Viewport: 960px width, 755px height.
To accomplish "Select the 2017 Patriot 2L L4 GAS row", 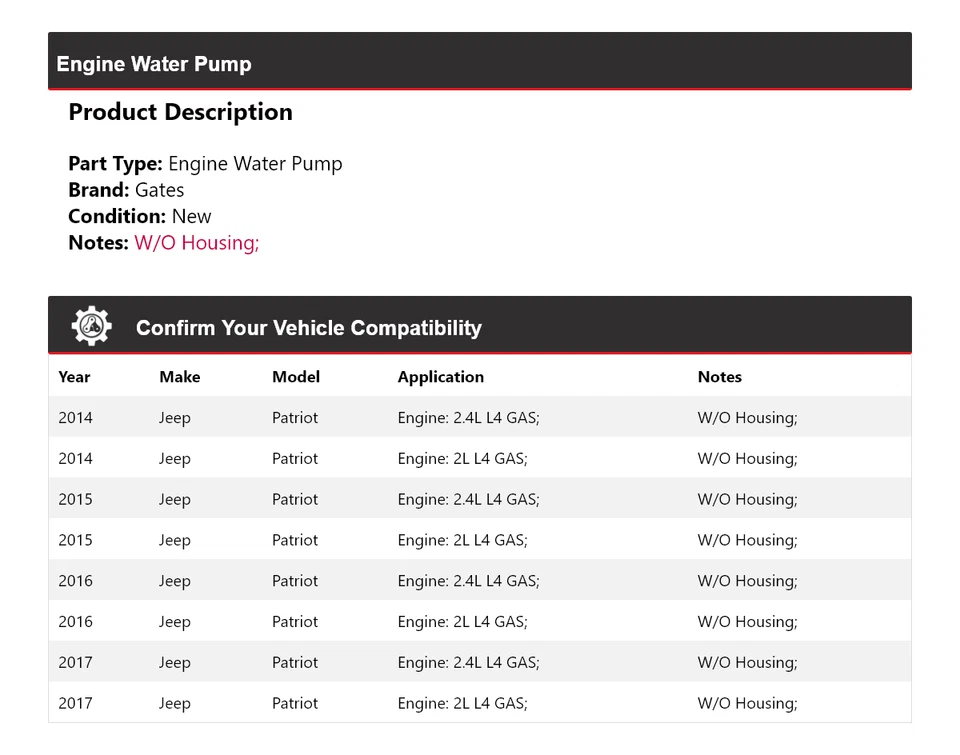I will pyautogui.click(x=479, y=703).
